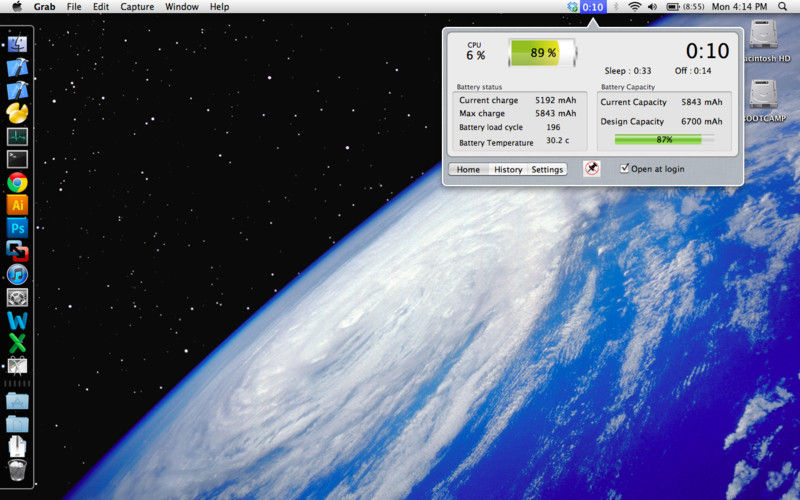Open the Wi-Fi status menu

(635, 7)
